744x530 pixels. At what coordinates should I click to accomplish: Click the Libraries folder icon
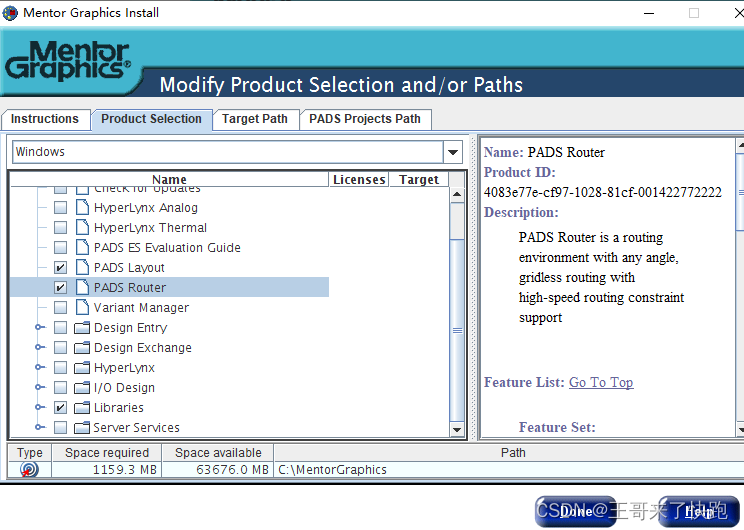(x=82, y=407)
